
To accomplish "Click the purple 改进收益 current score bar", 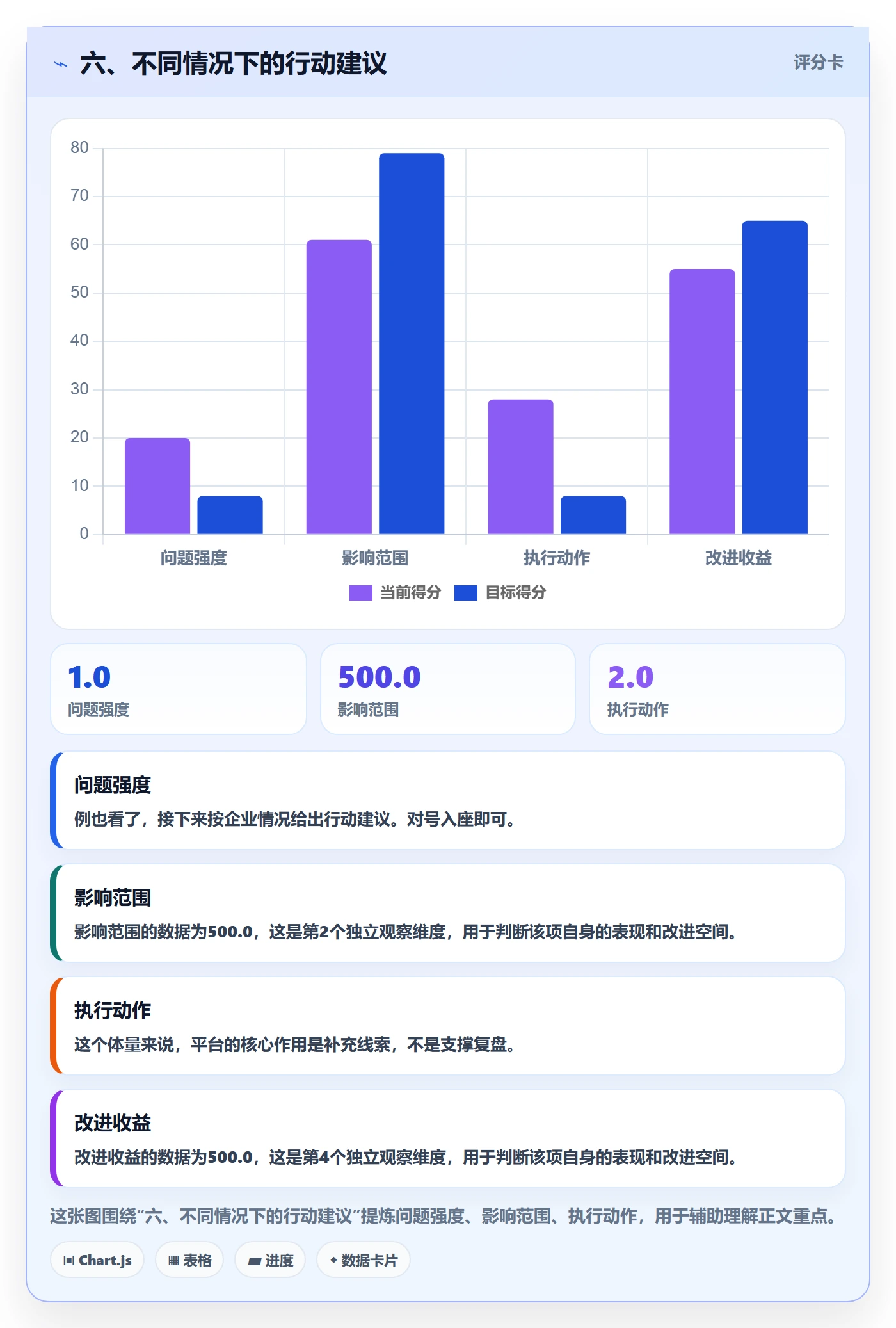I will pyautogui.click(x=702, y=401).
